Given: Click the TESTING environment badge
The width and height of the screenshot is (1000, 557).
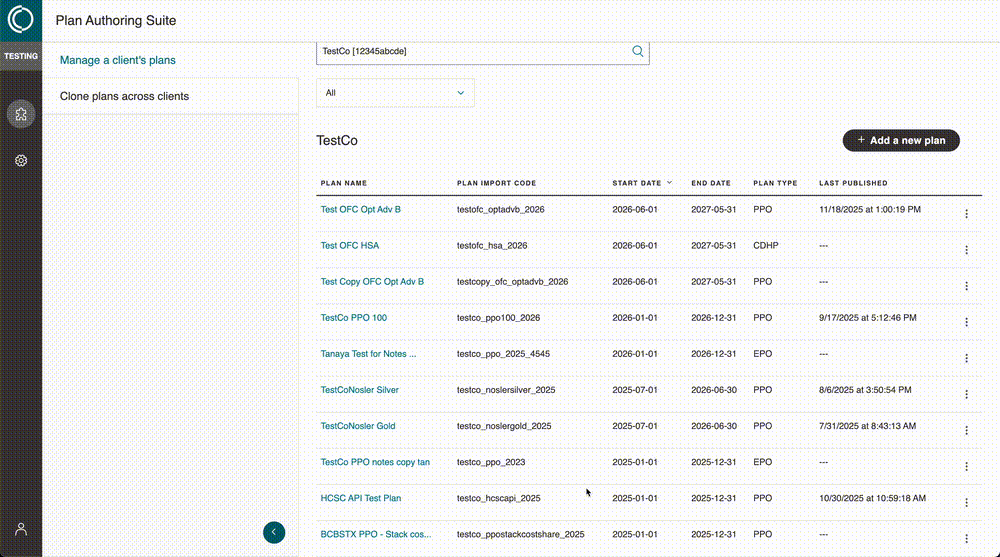Looking at the screenshot, I should point(21,56).
